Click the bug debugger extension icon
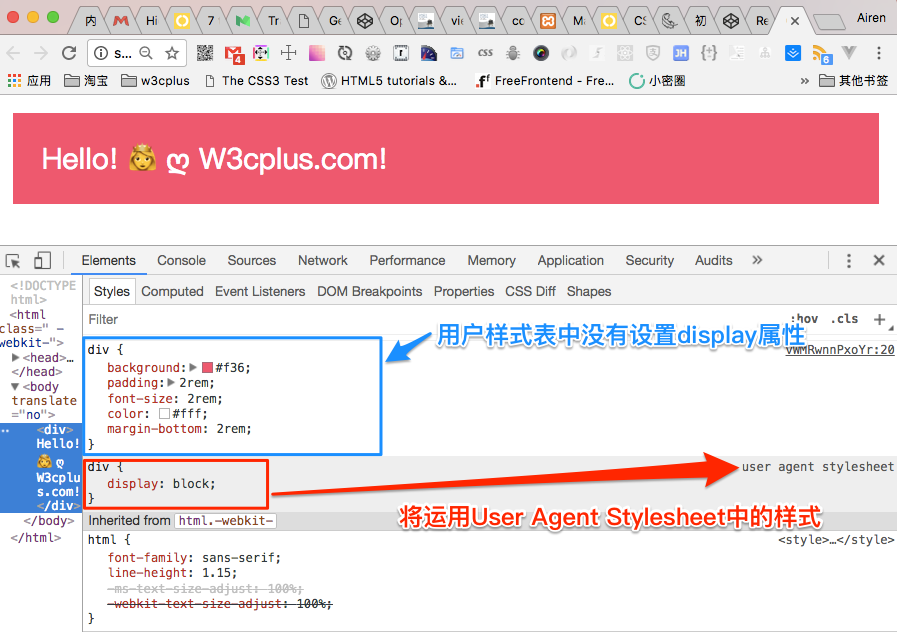Screen dimensions: 897x632 click(x=513, y=54)
